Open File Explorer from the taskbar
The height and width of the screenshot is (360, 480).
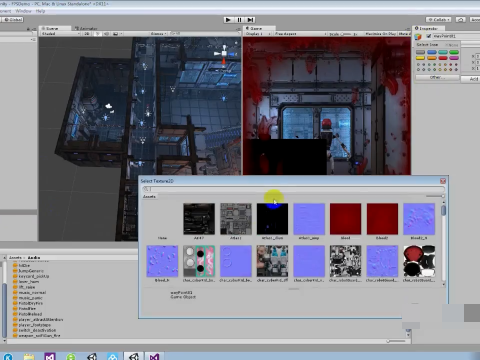pyautogui.click(x=29, y=357)
